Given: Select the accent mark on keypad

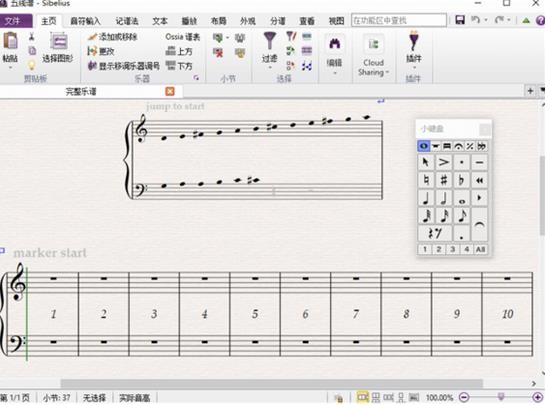Looking at the screenshot, I should tap(444, 162).
